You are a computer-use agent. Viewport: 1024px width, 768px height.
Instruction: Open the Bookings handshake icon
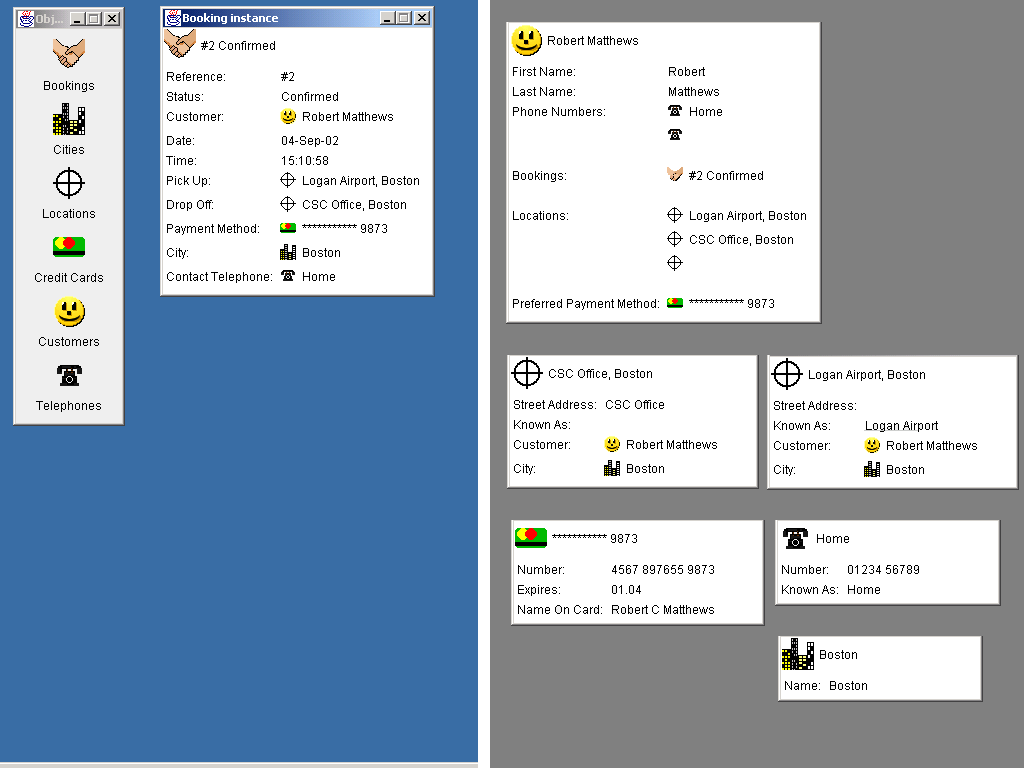69,55
